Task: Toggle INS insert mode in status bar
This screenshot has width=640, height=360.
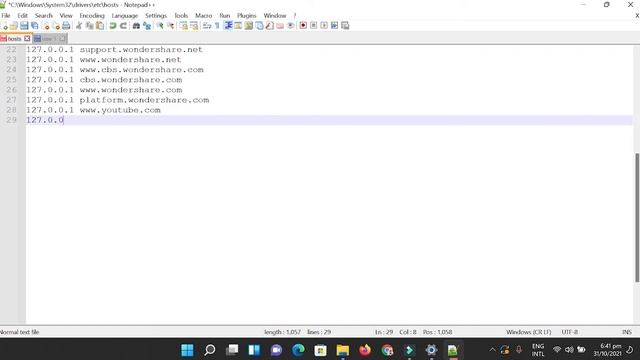Action: pos(627,332)
